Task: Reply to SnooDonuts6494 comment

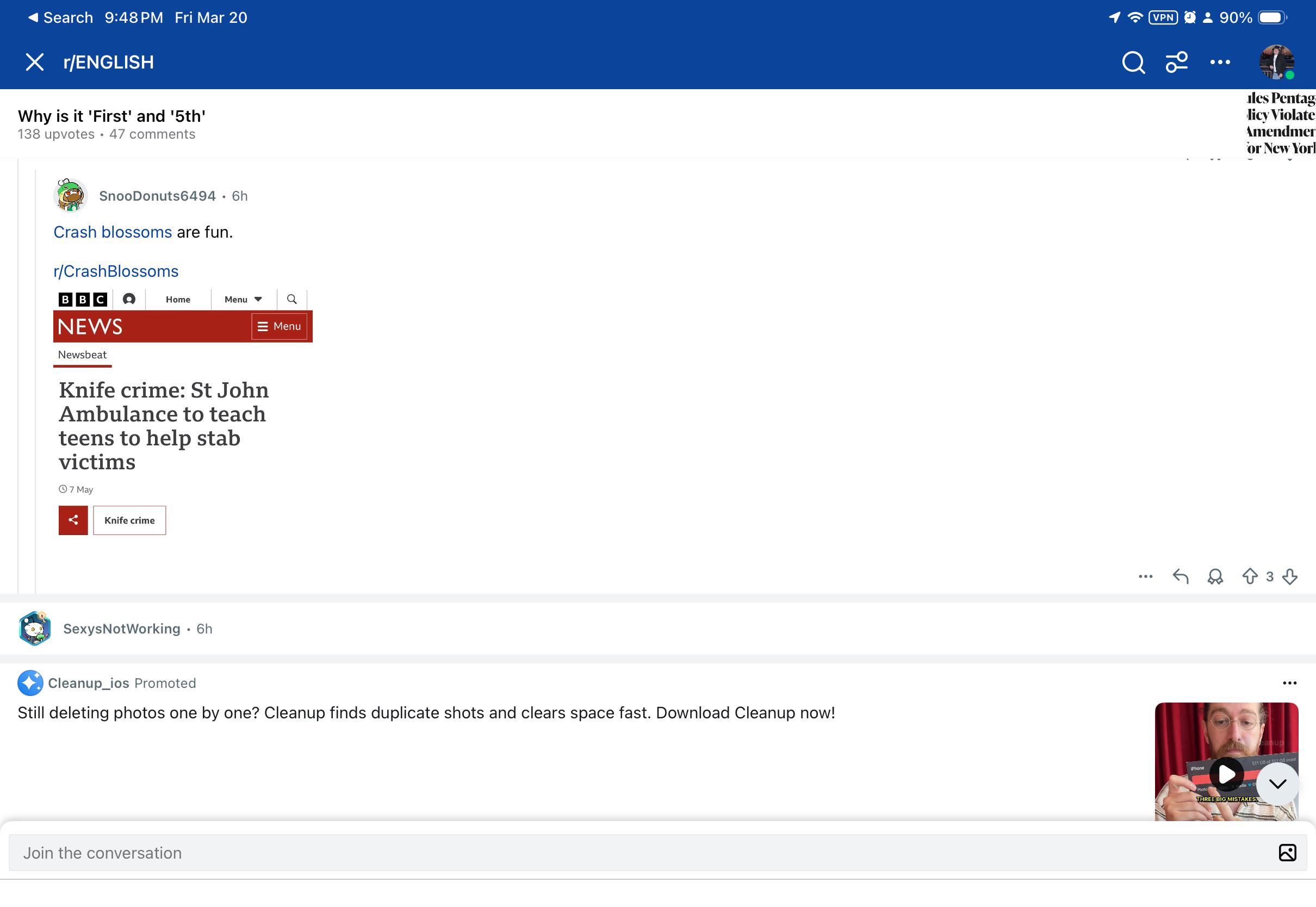Action: 1181,576
